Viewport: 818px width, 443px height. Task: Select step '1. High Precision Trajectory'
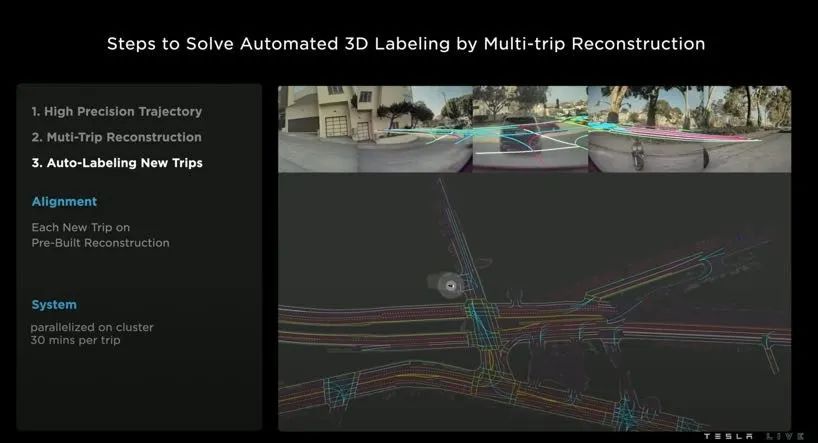[116, 112]
